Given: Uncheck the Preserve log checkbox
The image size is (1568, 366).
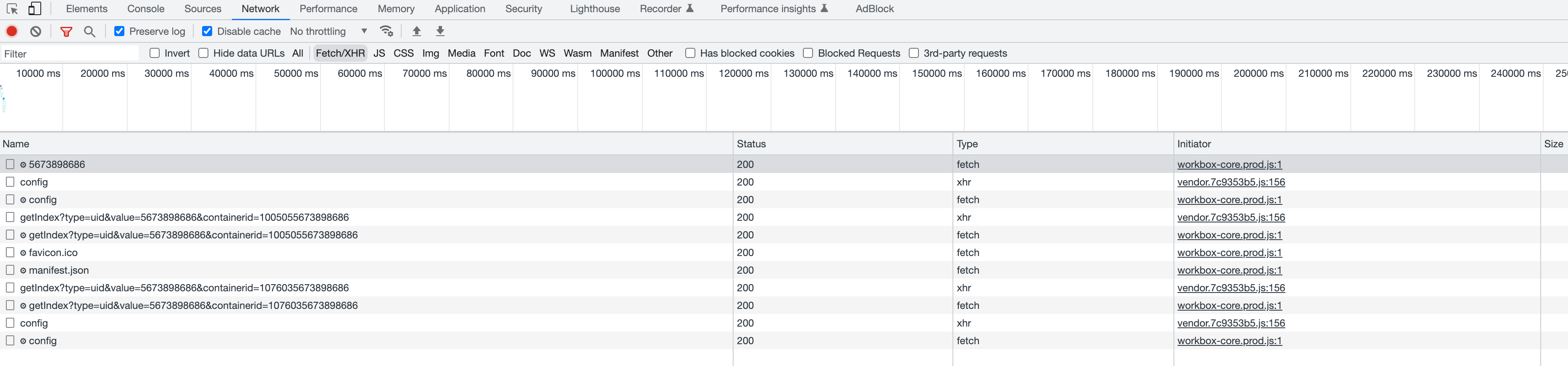Looking at the screenshot, I should 119,31.
